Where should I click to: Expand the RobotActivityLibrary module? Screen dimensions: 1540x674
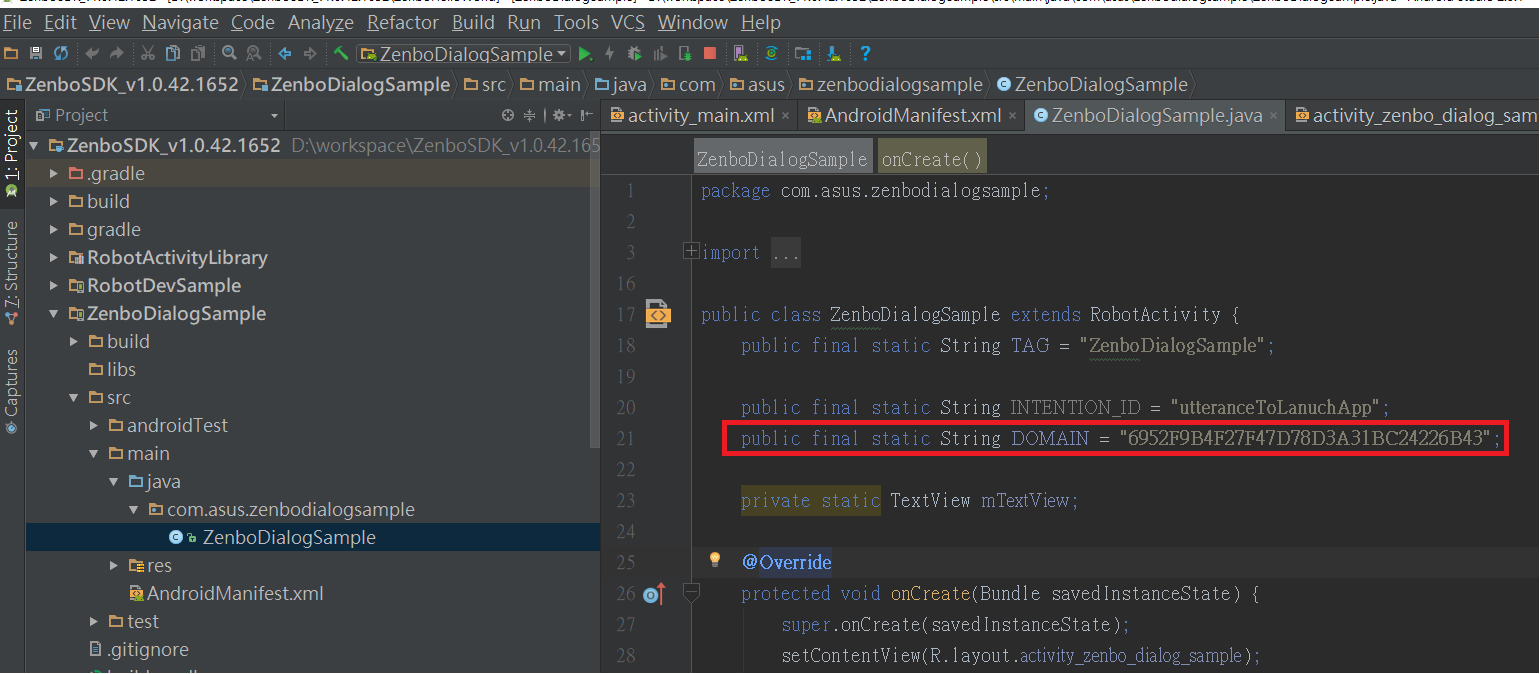54,258
